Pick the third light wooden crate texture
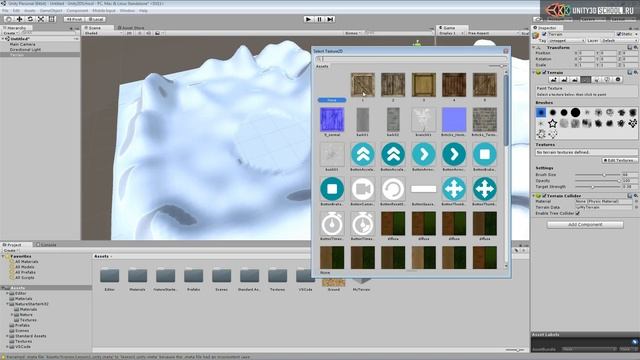Screen dimensions: 640x360 tap(424, 84)
